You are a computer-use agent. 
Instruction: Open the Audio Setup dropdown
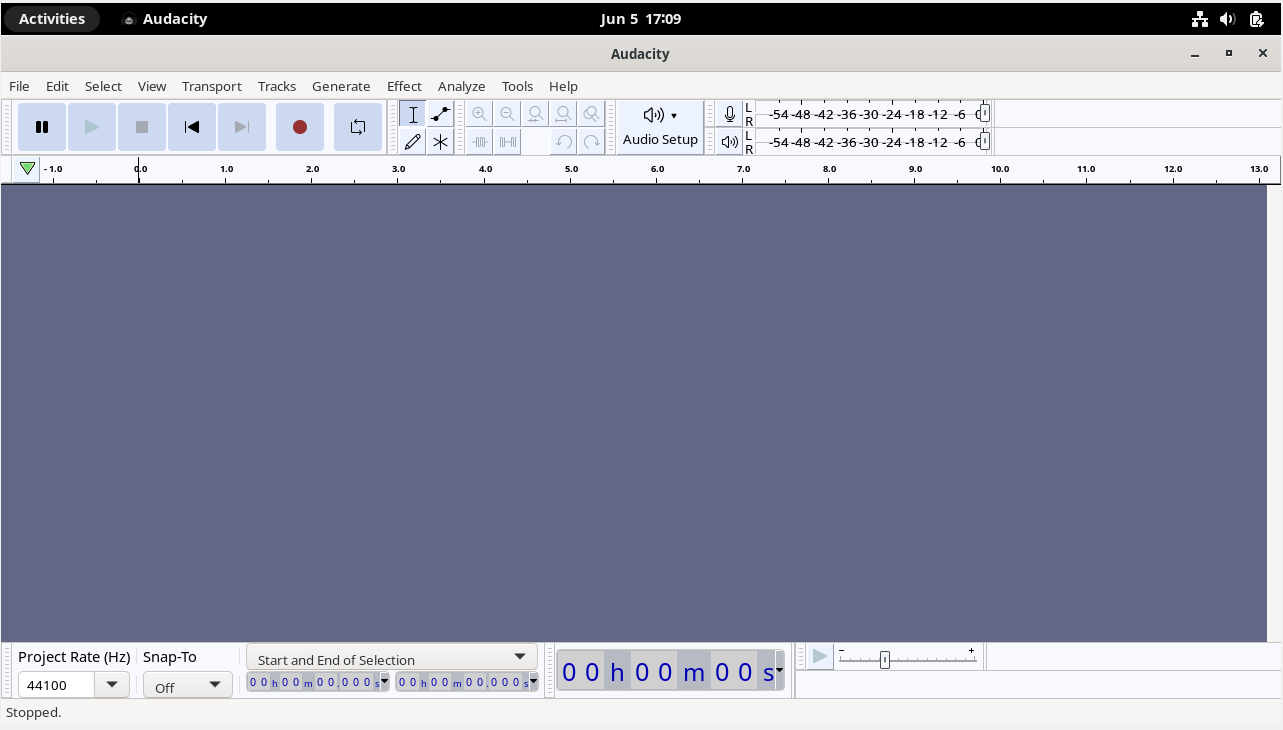660,127
